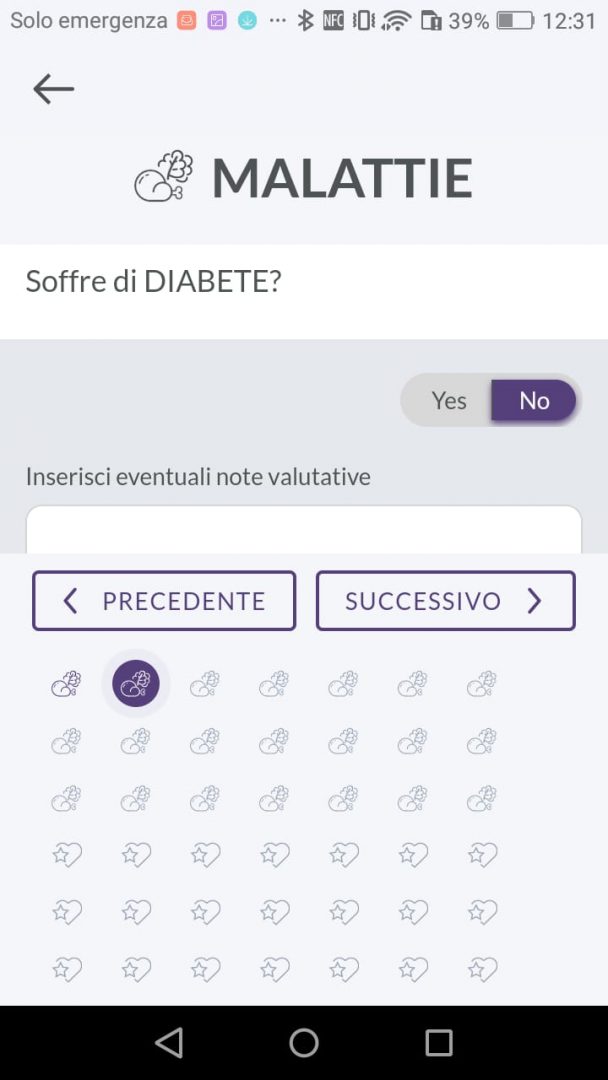Tap the food icon beside MALATTIE title
The height and width of the screenshot is (1080, 608).
pos(164,177)
